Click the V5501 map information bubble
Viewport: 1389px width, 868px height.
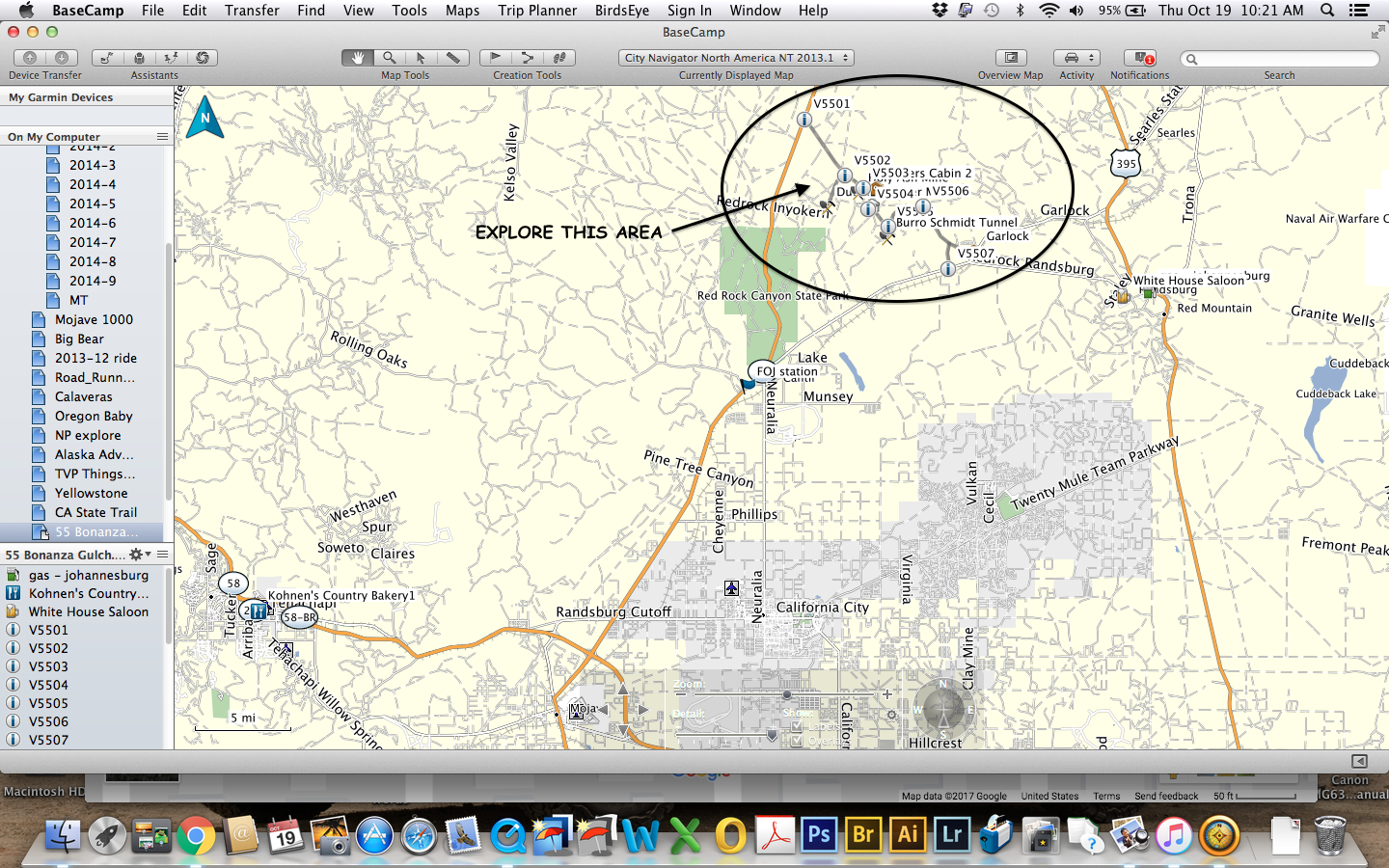coord(803,120)
